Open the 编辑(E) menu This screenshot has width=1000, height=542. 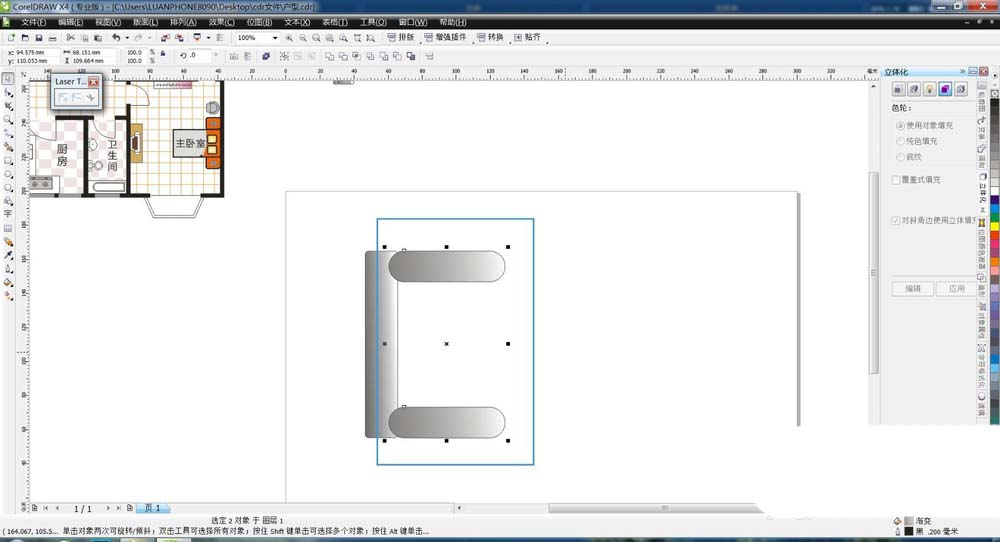(x=70, y=22)
